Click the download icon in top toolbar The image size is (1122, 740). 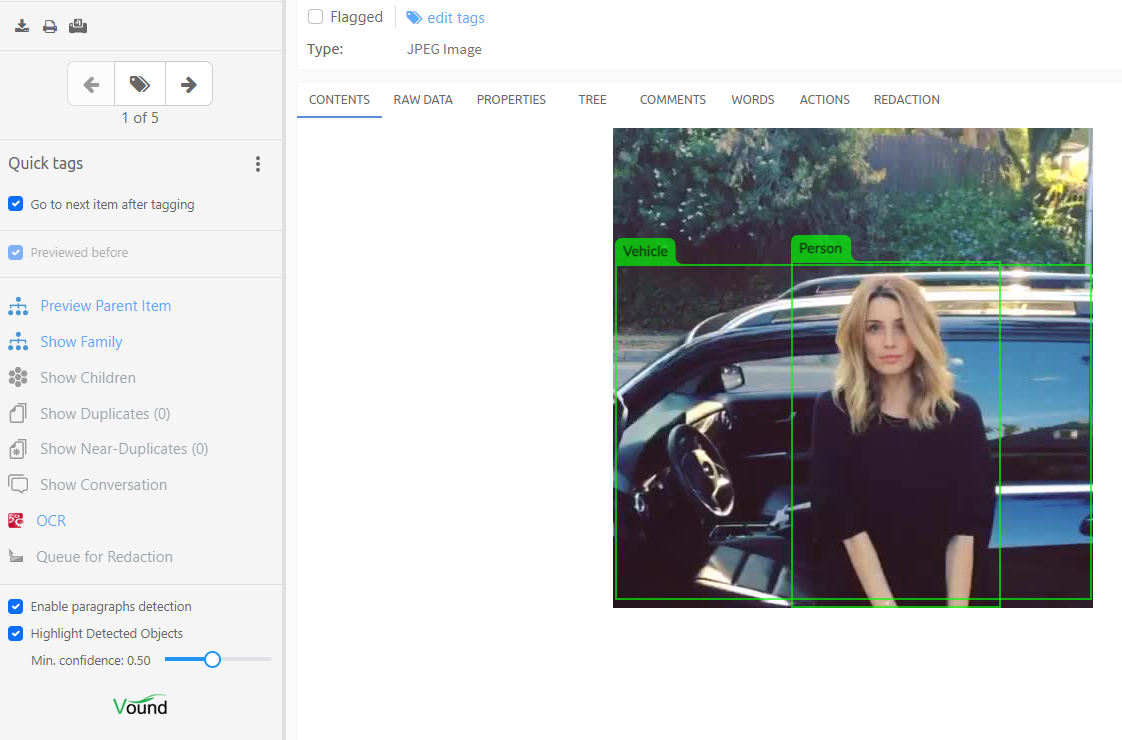pos(22,26)
